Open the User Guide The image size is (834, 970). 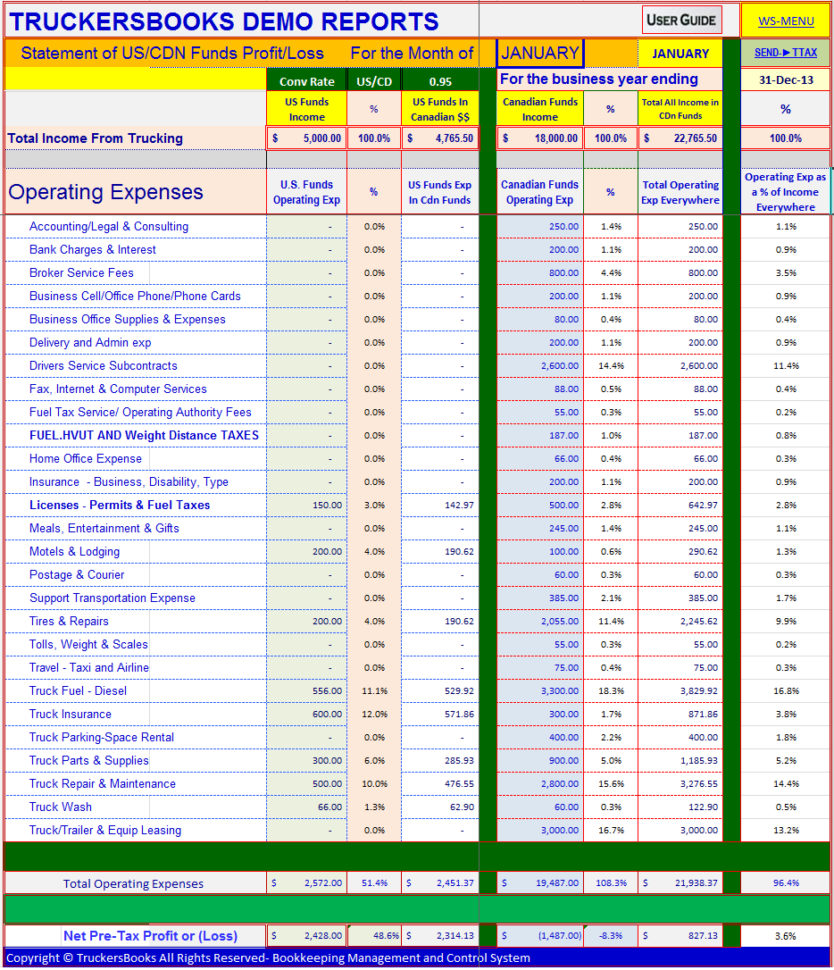coord(679,19)
